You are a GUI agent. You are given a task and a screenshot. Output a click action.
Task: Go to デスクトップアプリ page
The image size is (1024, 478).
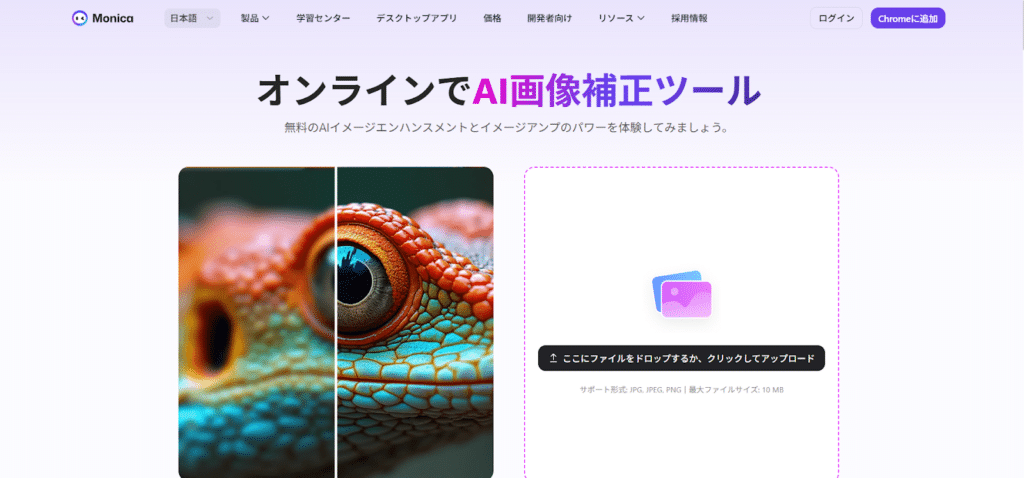point(416,18)
